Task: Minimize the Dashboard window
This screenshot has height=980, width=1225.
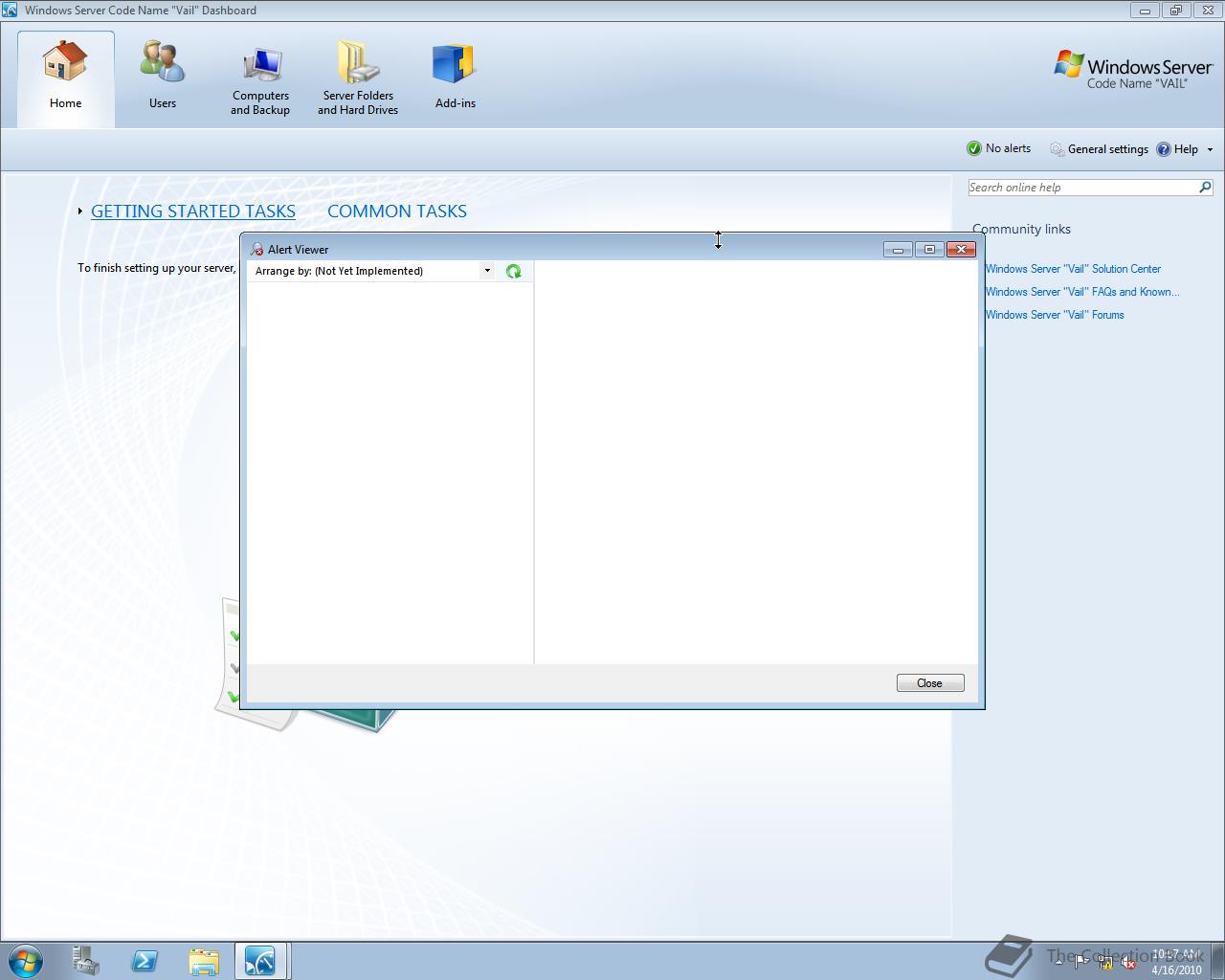Action: [1144, 11]
